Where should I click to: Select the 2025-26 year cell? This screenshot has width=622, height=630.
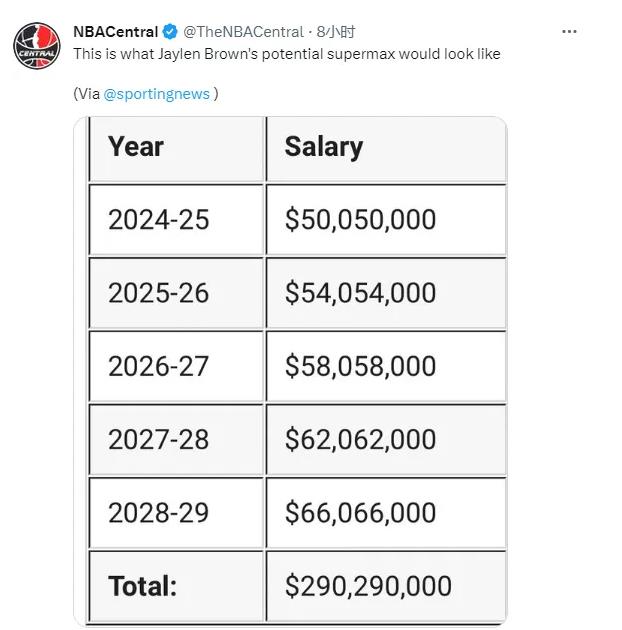176,293
